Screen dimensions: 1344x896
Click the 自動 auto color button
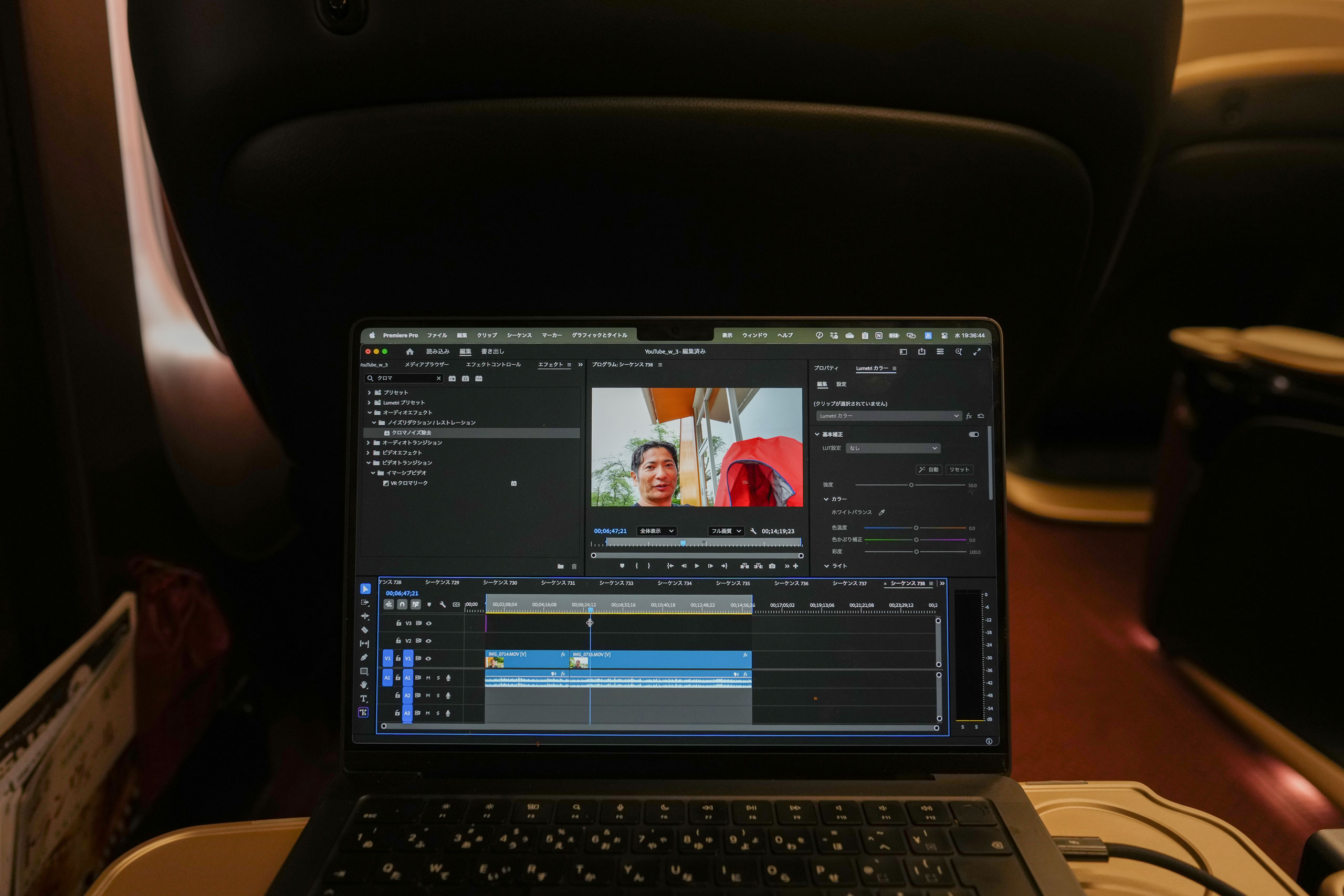[x=929, y=469]
